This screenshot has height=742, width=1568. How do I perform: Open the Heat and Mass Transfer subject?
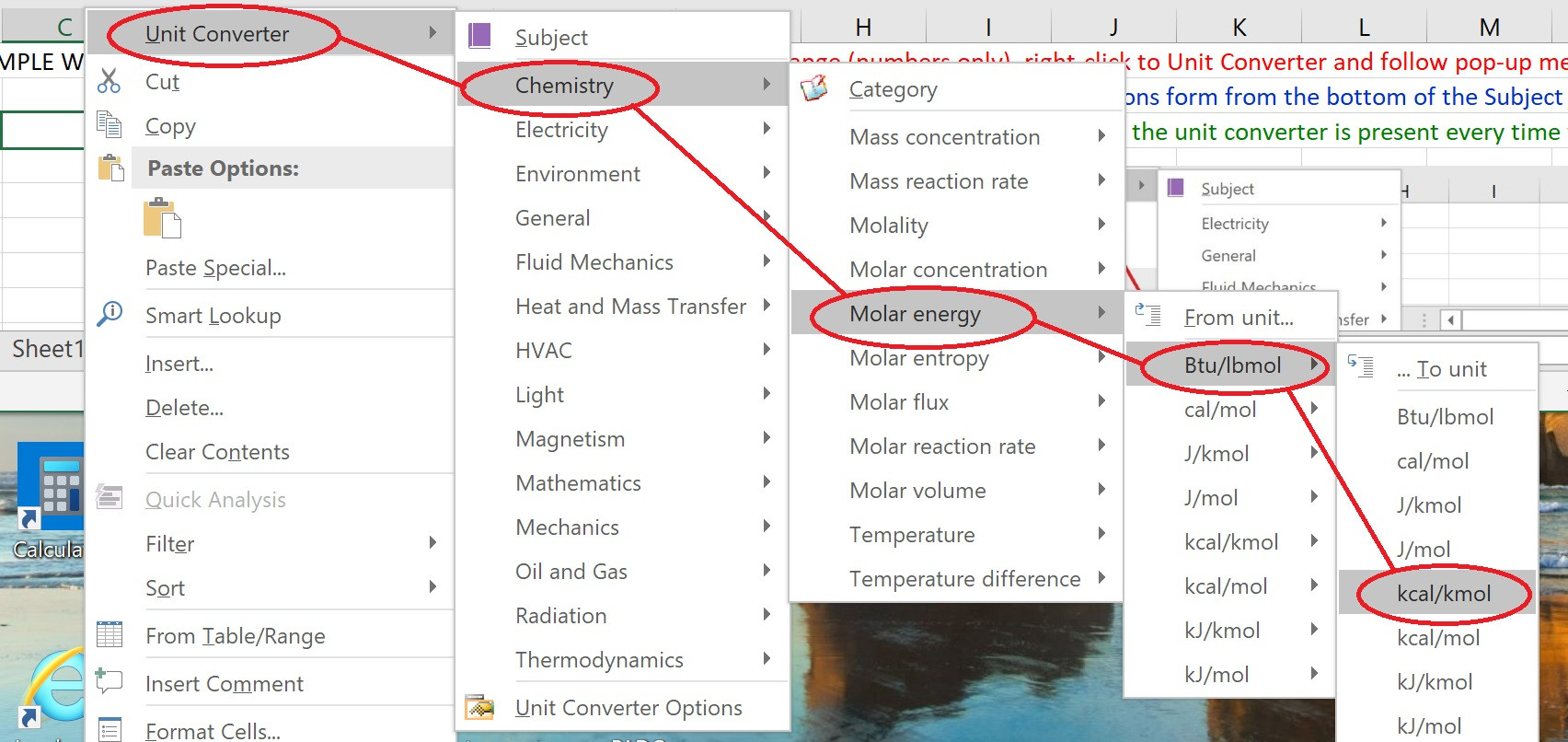click(630, 307)
